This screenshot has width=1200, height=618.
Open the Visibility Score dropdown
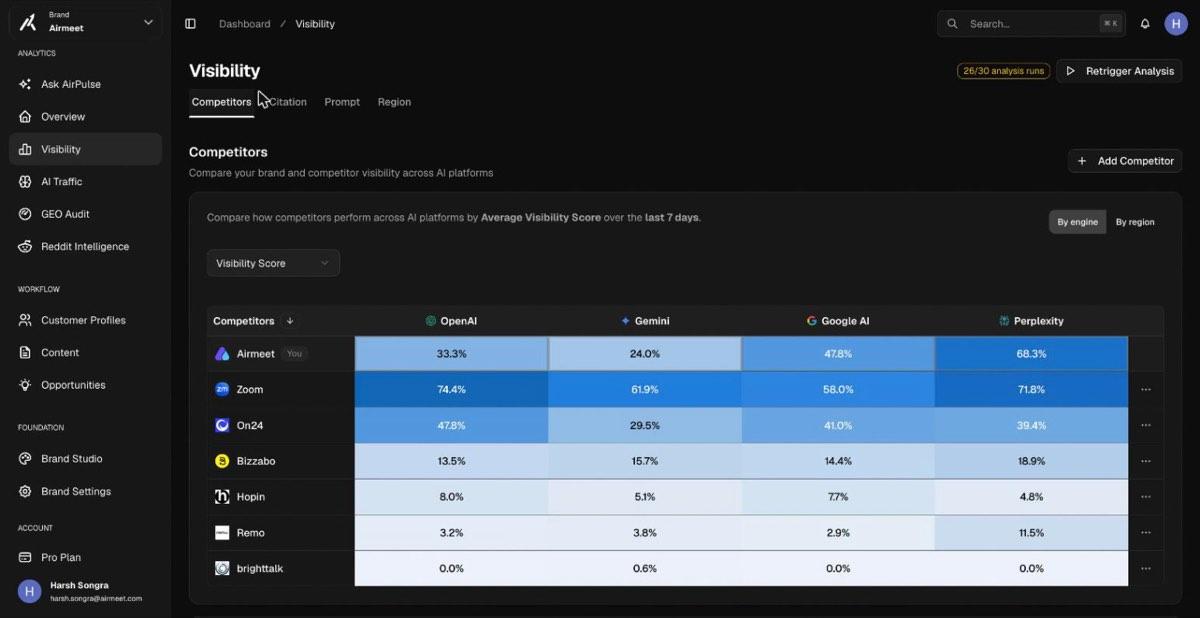pyautogui.click(x=273, y=263)
